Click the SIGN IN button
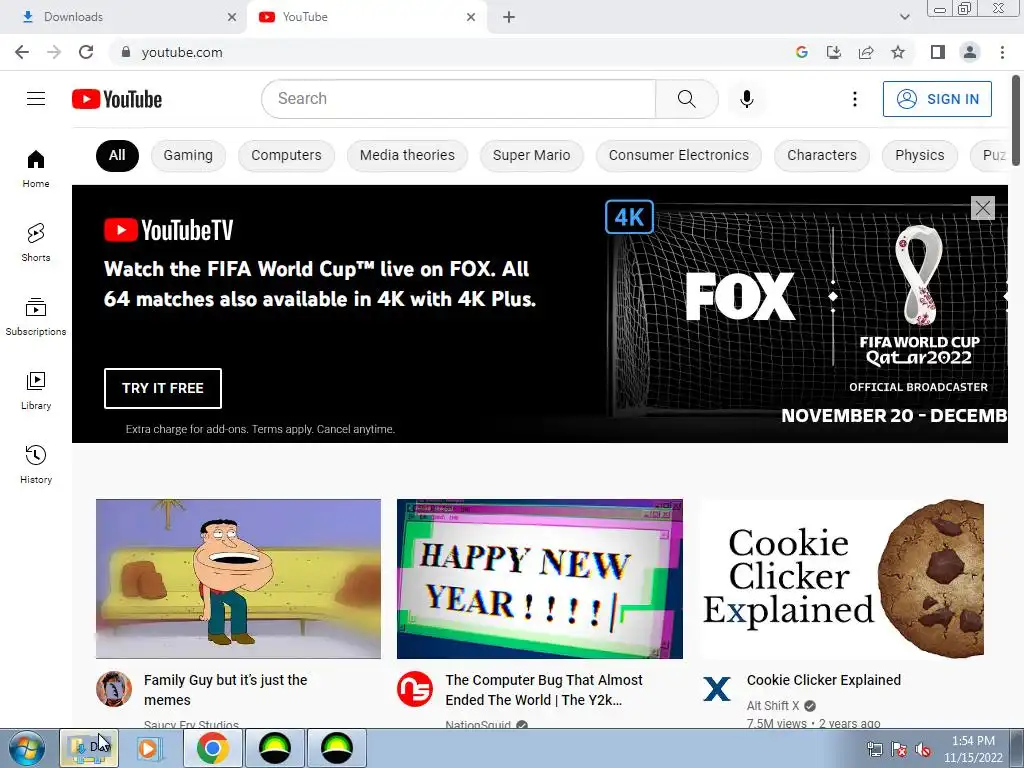This screenshot has height=768, width=1024. (x=937, y=99)
